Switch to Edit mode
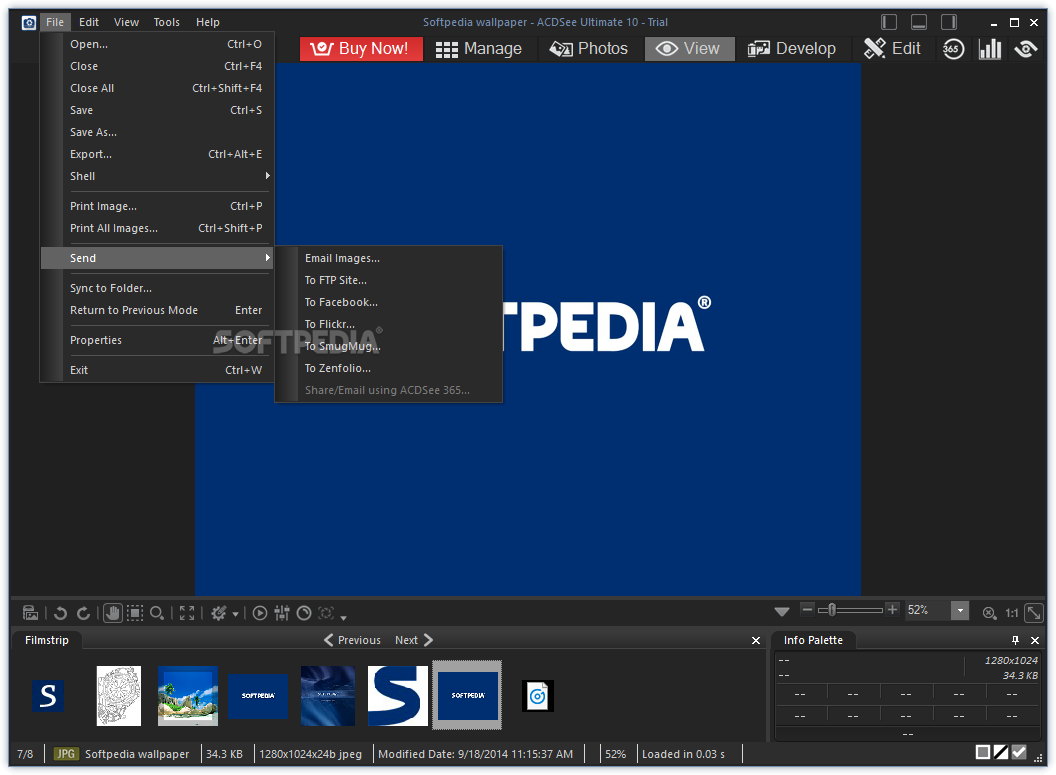Image resolution: width=1056 pixels, height=775 pixels. [892, 48]
